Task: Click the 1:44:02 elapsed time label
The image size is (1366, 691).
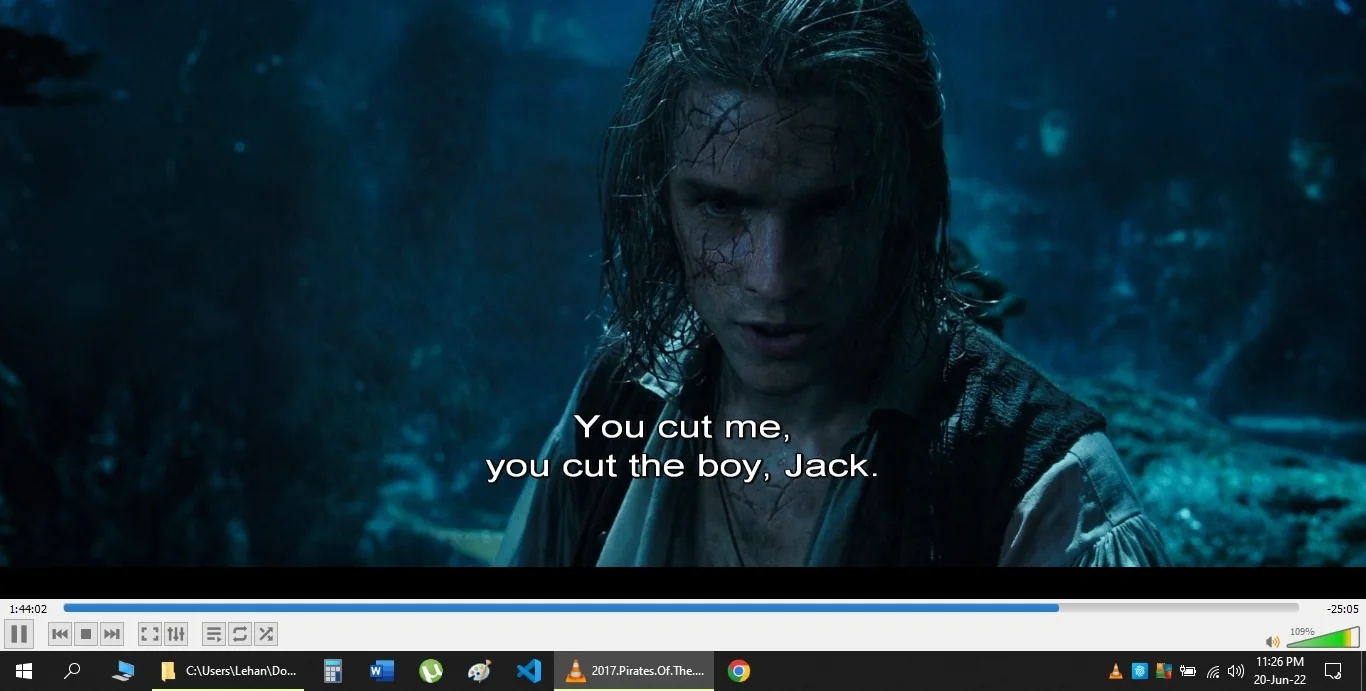Action: click(28, 609)
